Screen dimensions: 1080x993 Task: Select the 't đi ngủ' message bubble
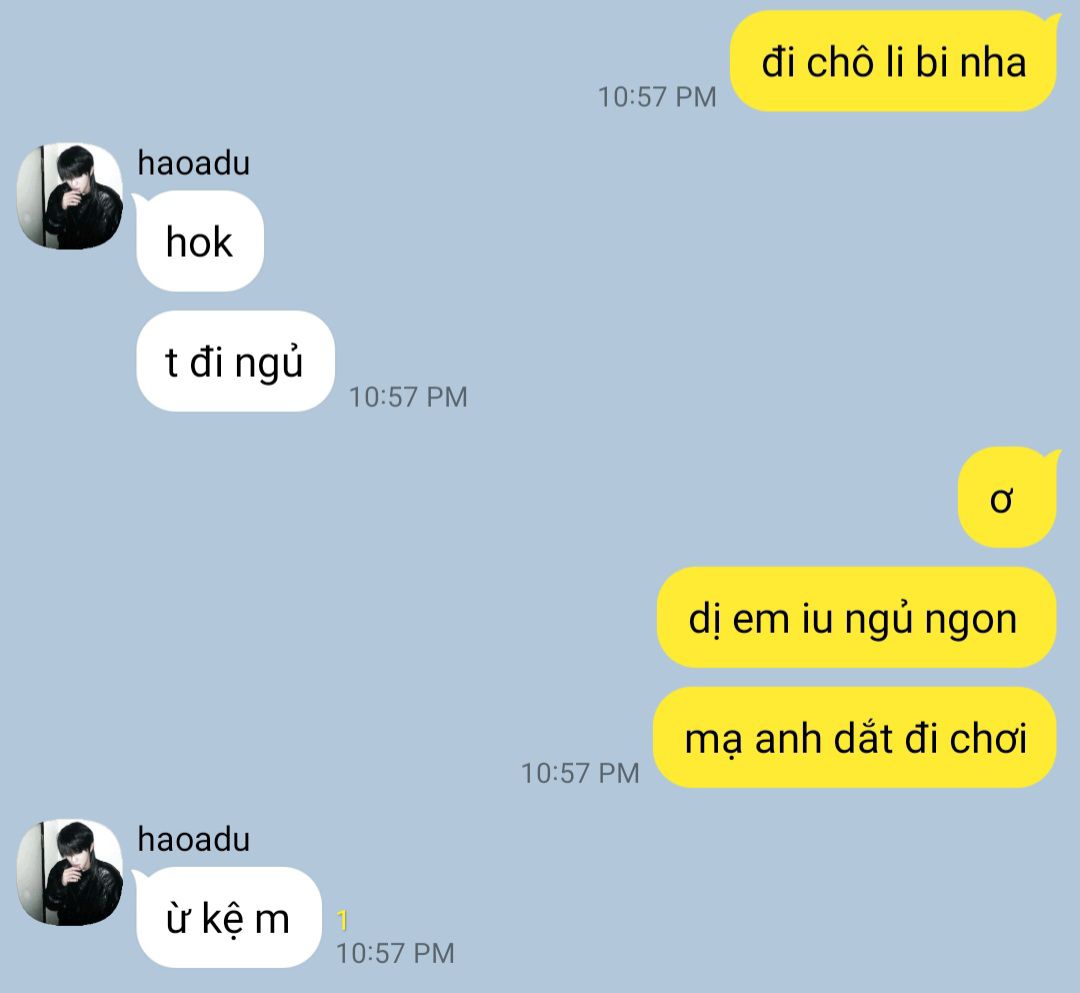[x=235, y=362]
